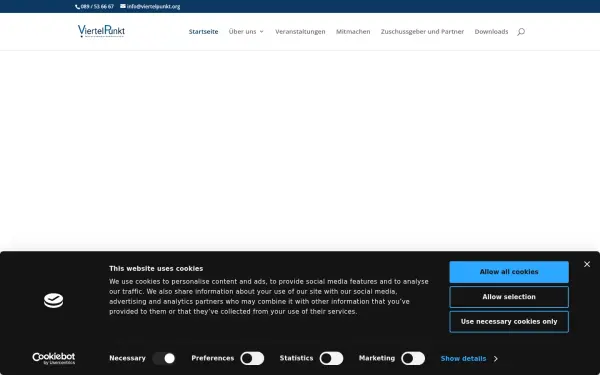Click the Show details link
The image size is (600, 375).
tap(463, 359)
